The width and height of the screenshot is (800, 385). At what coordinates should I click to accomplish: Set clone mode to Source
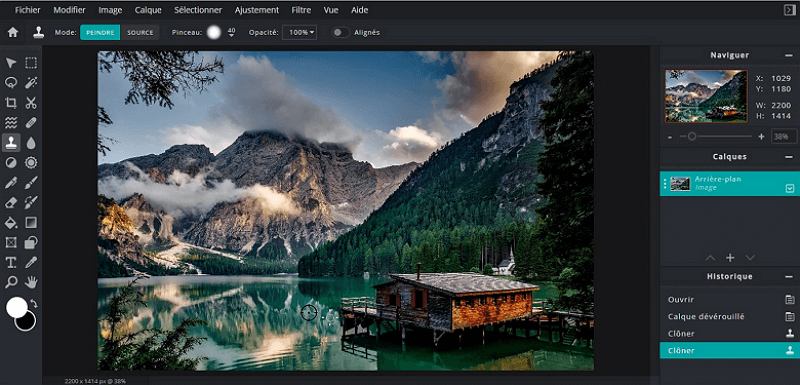click(140, 32)
